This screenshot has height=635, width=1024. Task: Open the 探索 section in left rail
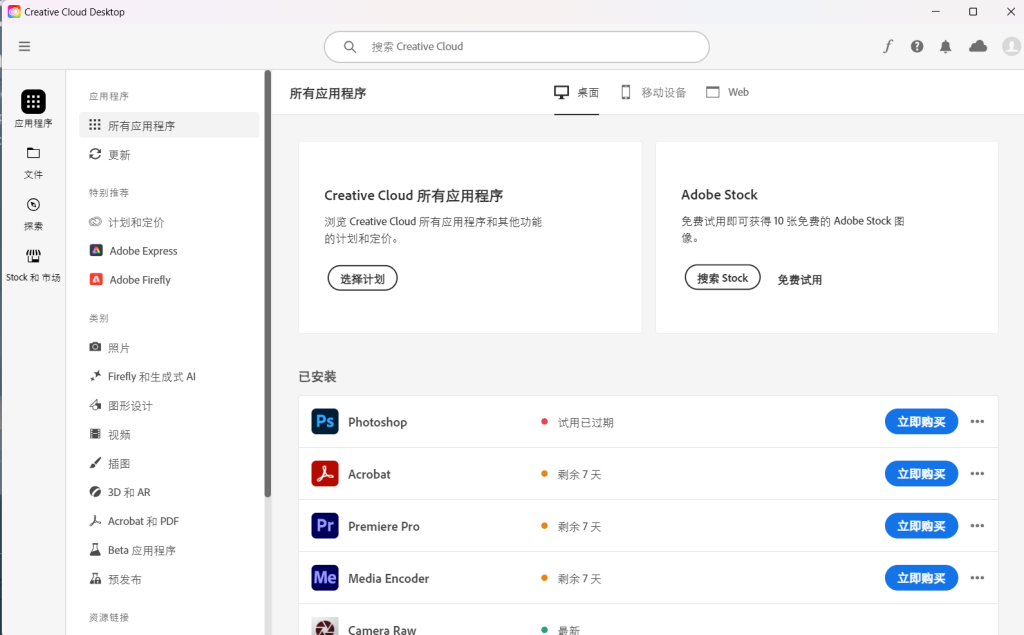(x=33, y=213)
